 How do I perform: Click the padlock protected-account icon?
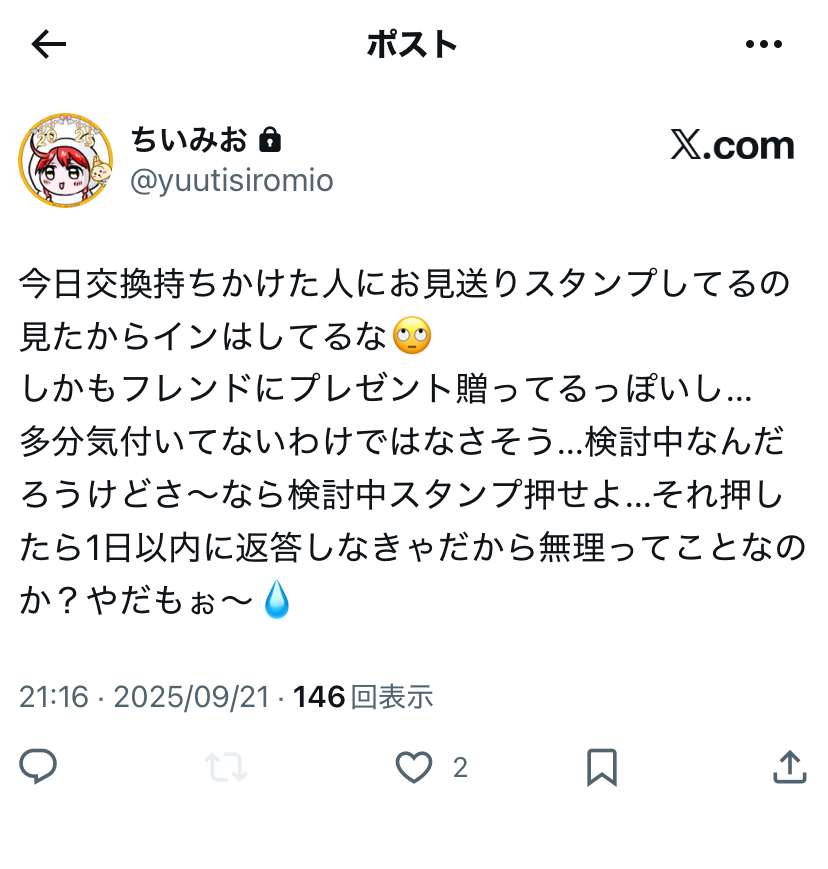[270, 139]
